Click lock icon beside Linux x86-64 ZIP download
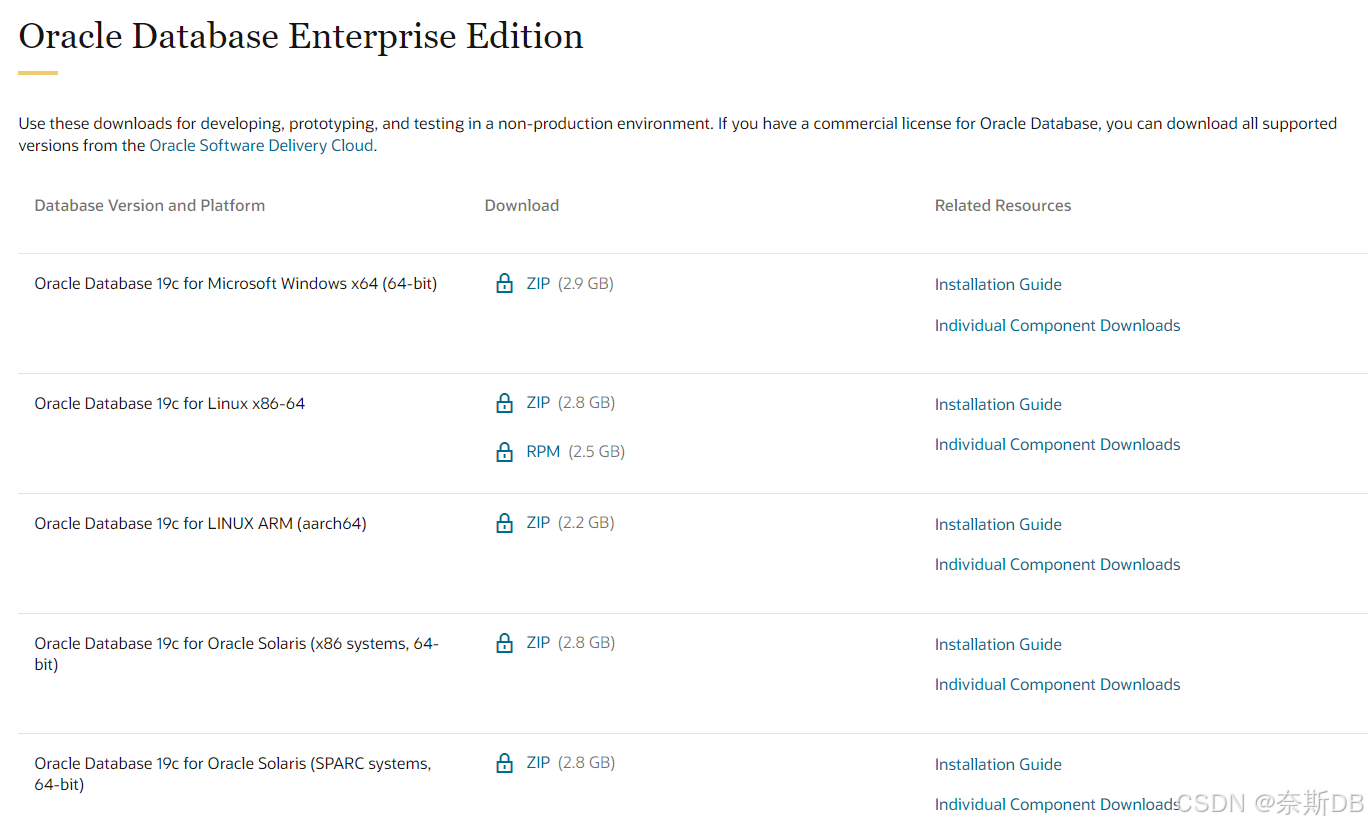This screenshot has height=826, width=1368. (505, 403)
